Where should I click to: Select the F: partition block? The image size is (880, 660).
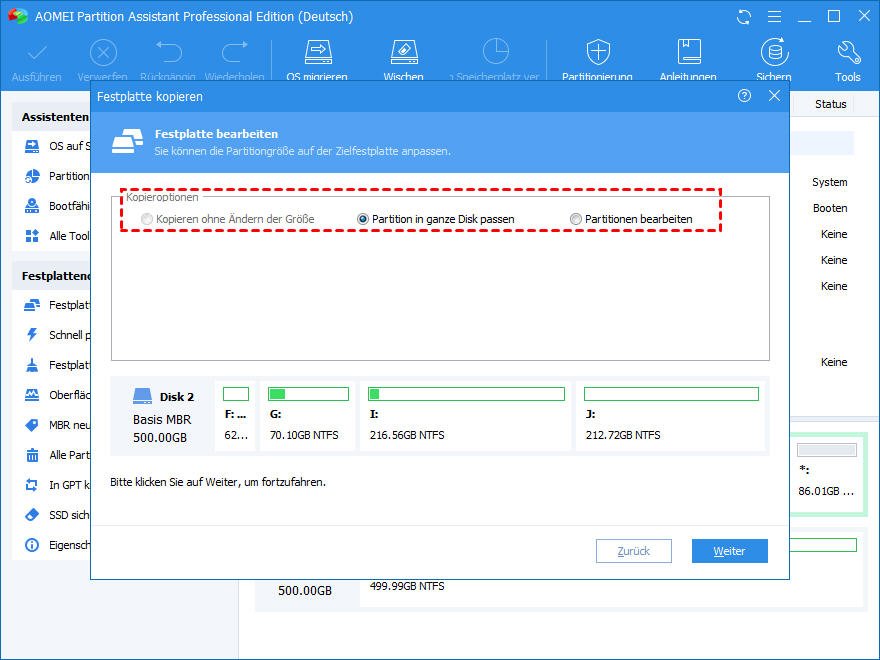click(x=235, y=416)
